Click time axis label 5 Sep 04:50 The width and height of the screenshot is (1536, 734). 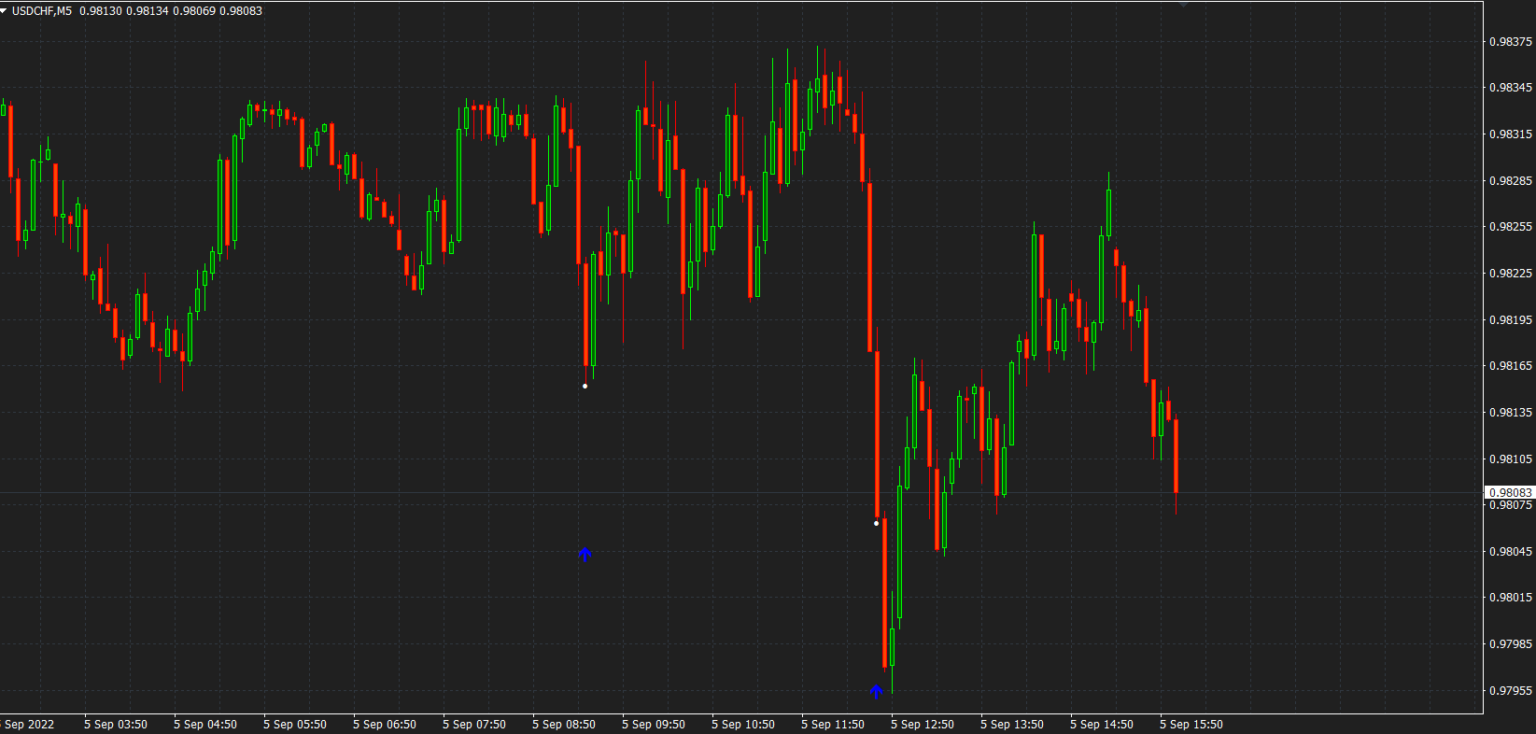tap(205, 724)
